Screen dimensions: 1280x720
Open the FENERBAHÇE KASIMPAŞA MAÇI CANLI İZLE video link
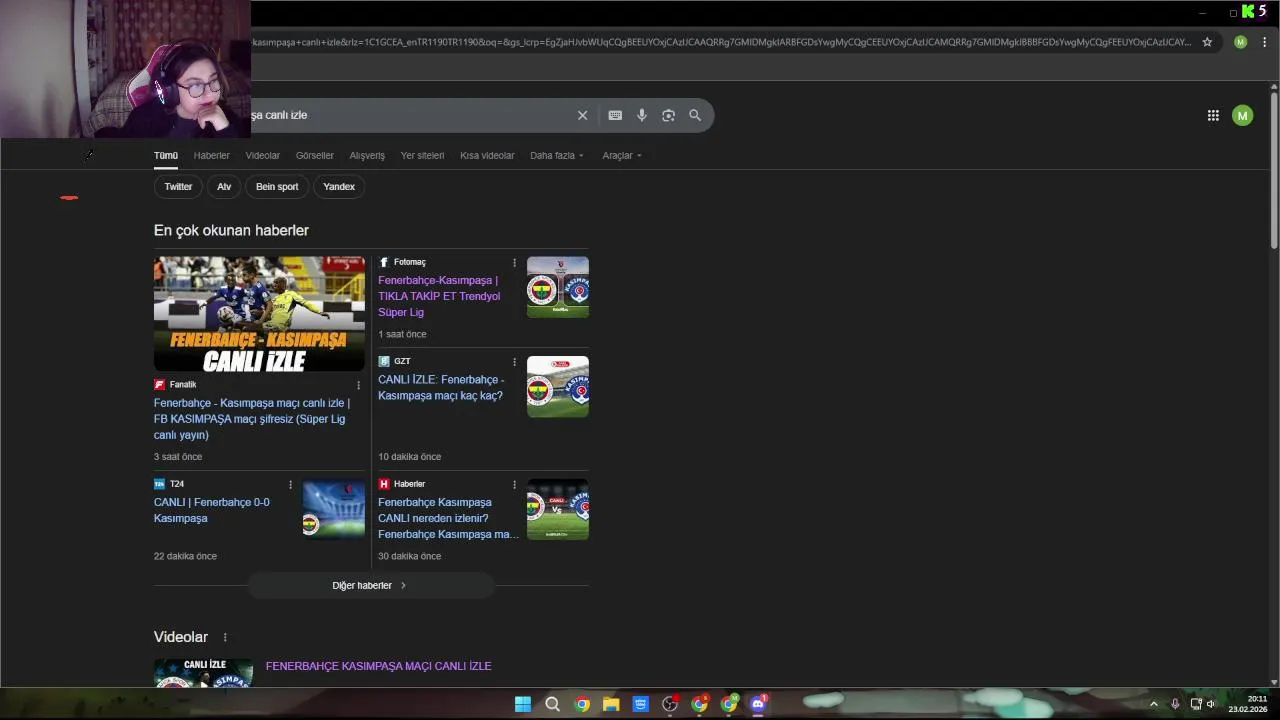[378, 666]
